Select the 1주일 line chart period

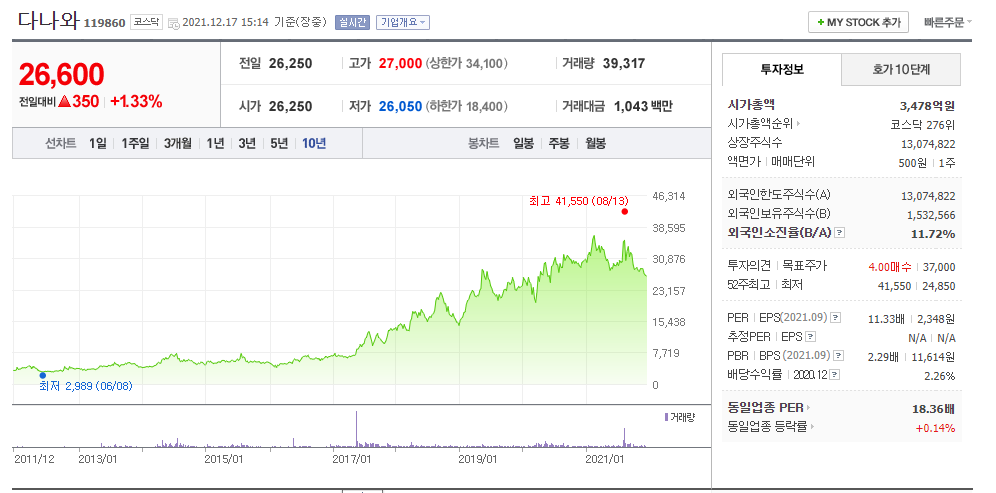pyautogui.click(x=135, y=144)
